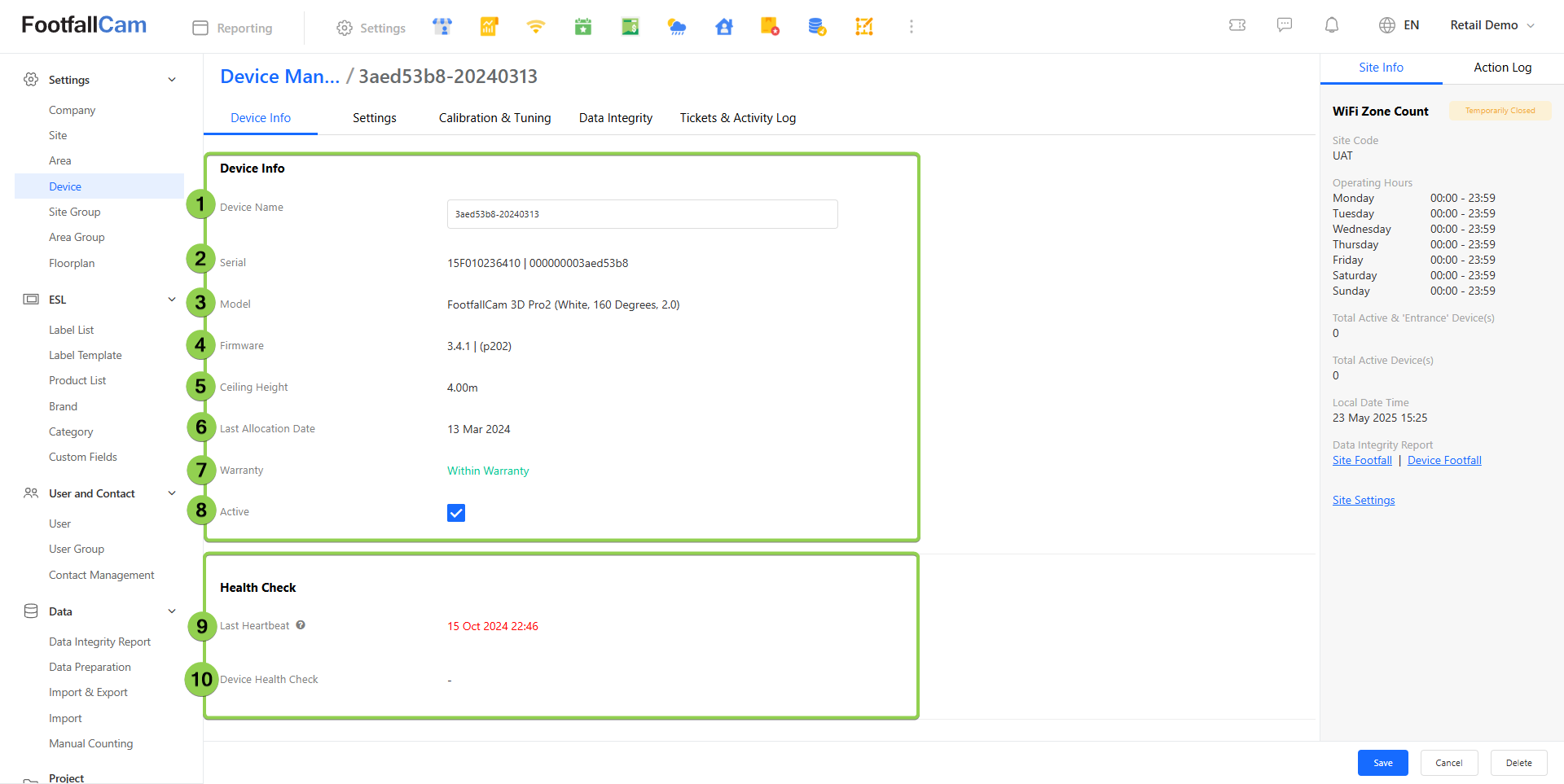Open the Reporting module in top bar
The width and height of the screenshot is (1564, 784).
point(233,28)
